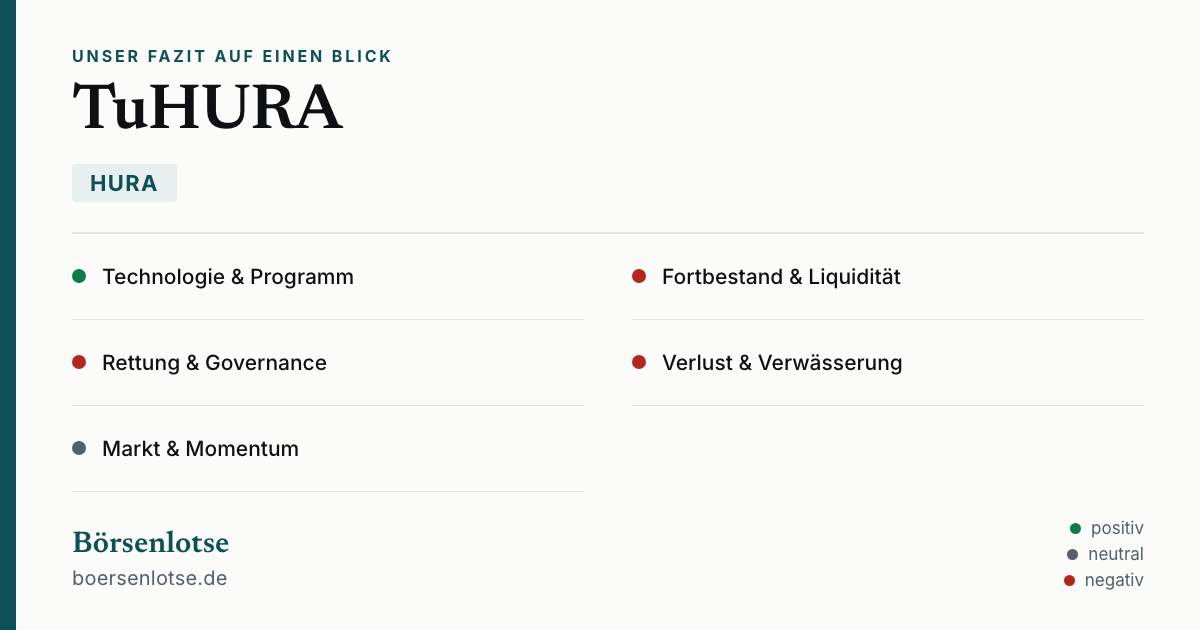Click the Börsenlotse brand name
The image size is (1200, 630).
150,542
